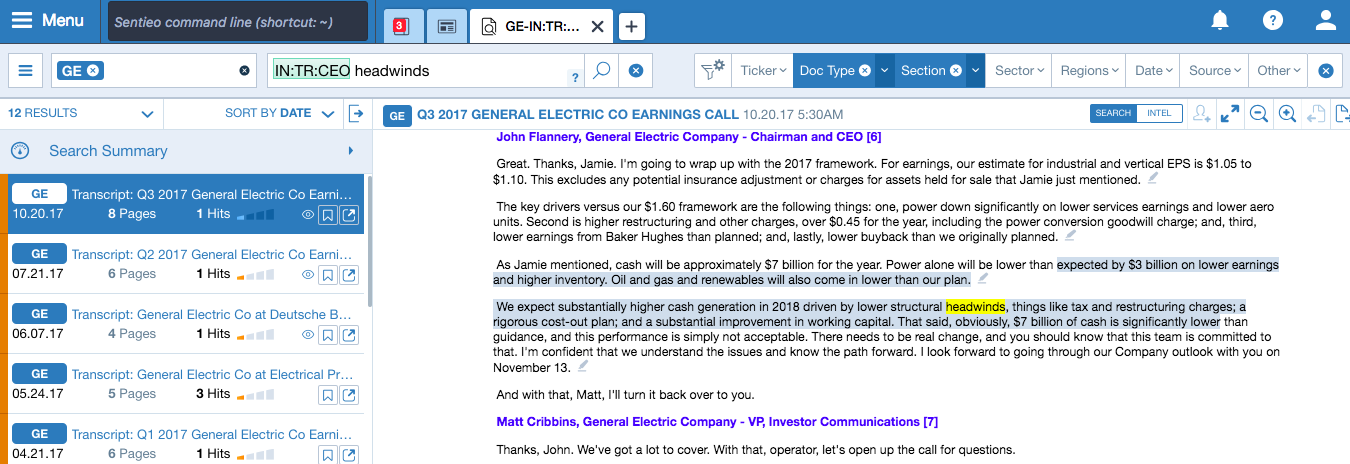The image size is (1350, 464).
Task: Open the main Menu hamburger button
Action: 48,21
